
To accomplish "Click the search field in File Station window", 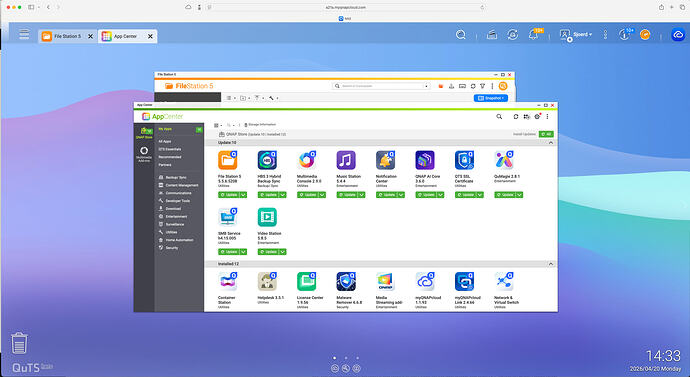I will click(x=381, y=86).
